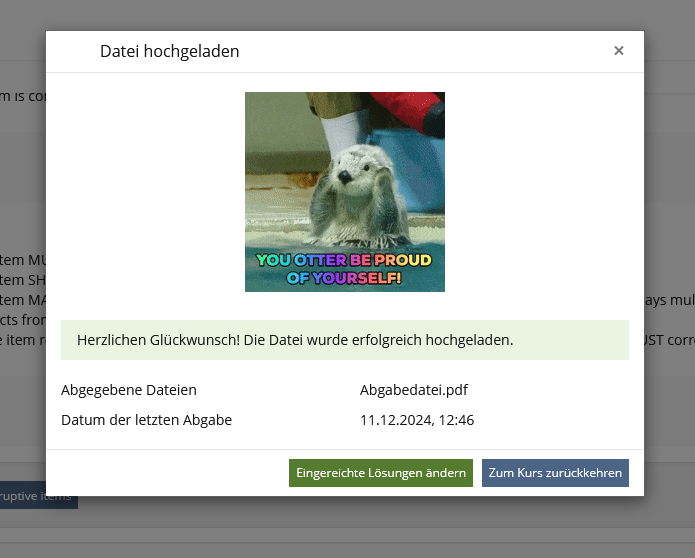Click the "tem MU" background text left of the dialog

tap(22, 258)
